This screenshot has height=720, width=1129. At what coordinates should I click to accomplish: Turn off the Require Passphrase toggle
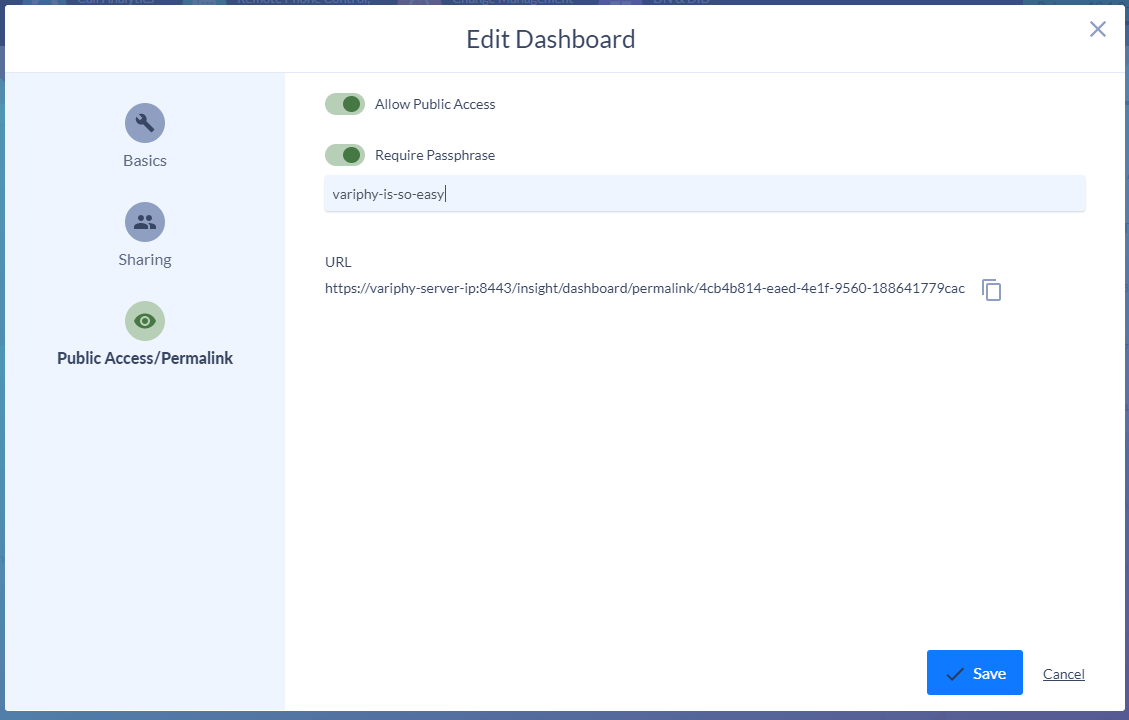point(344,155)
